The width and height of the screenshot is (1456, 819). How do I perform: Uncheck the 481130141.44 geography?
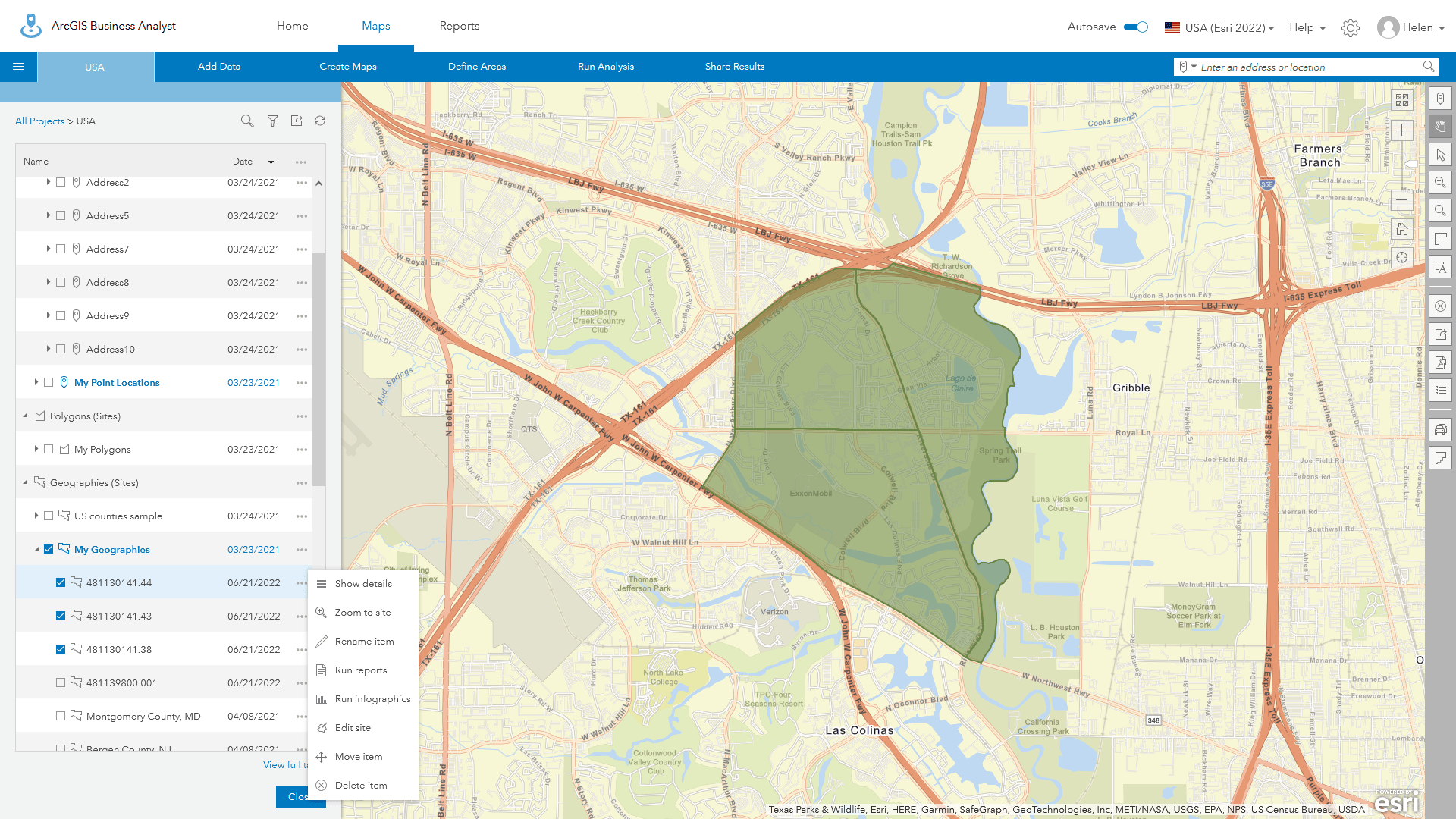pyautogui.click(x=60, y=582)
